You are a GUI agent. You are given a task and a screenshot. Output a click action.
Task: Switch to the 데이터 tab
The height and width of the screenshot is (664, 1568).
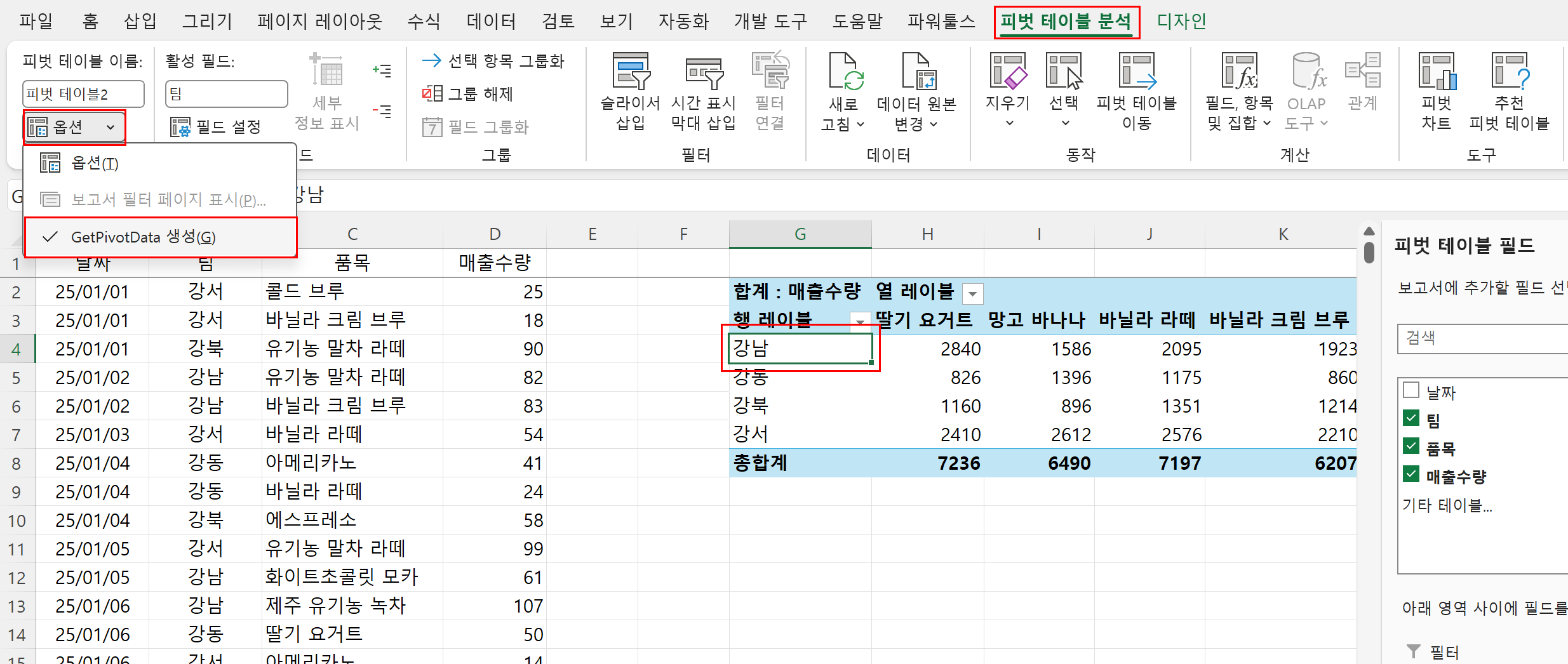(x=491, y=21)
